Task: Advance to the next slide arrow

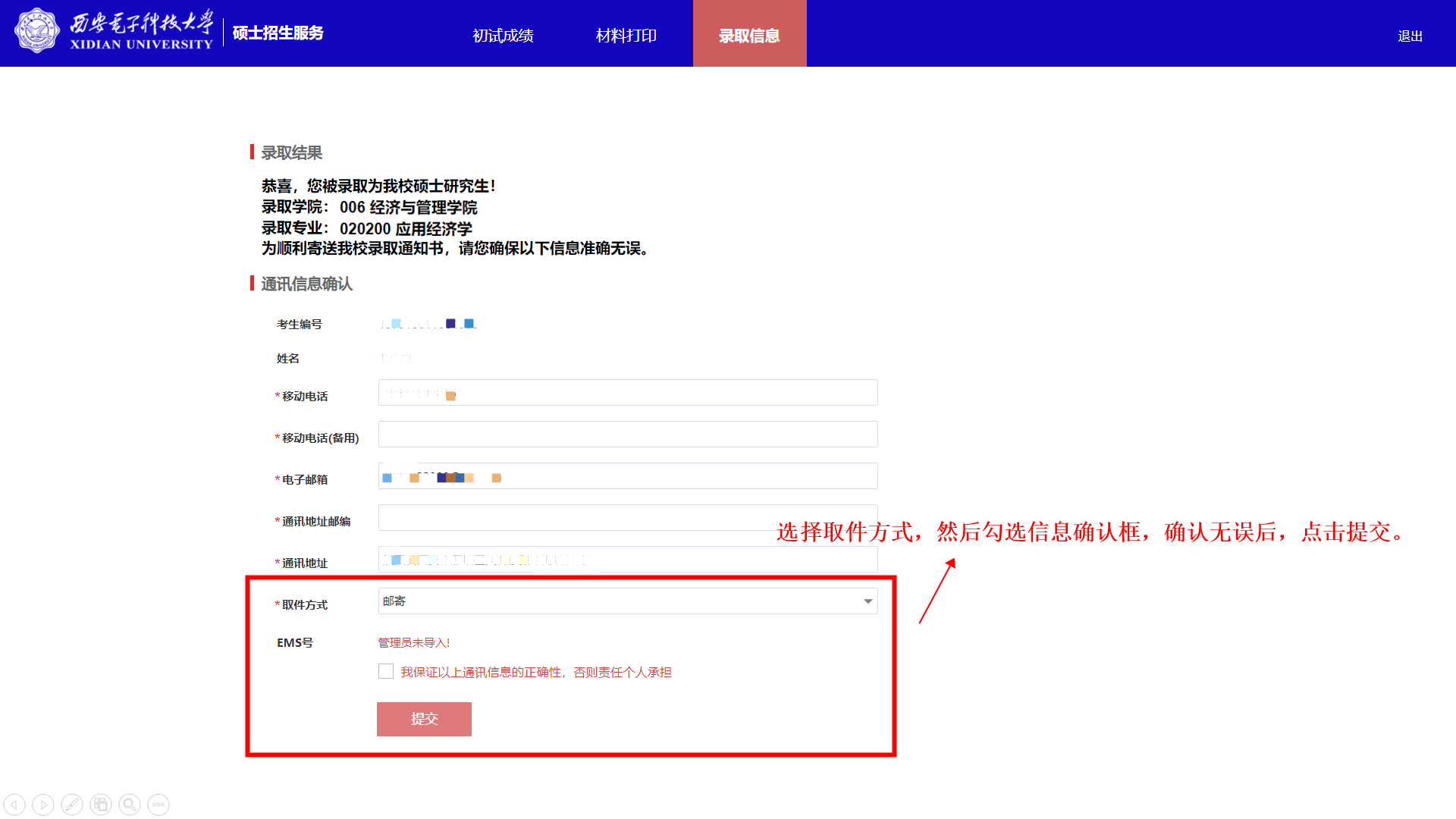Action: (x=43, y=805)
